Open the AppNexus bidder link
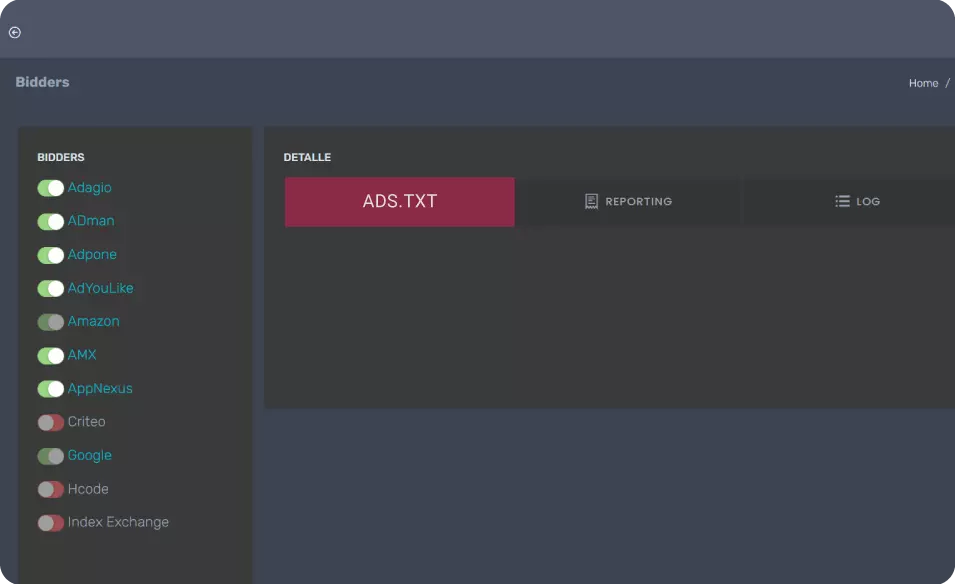Viewport: 955px width, 584px height. (100, 388)
